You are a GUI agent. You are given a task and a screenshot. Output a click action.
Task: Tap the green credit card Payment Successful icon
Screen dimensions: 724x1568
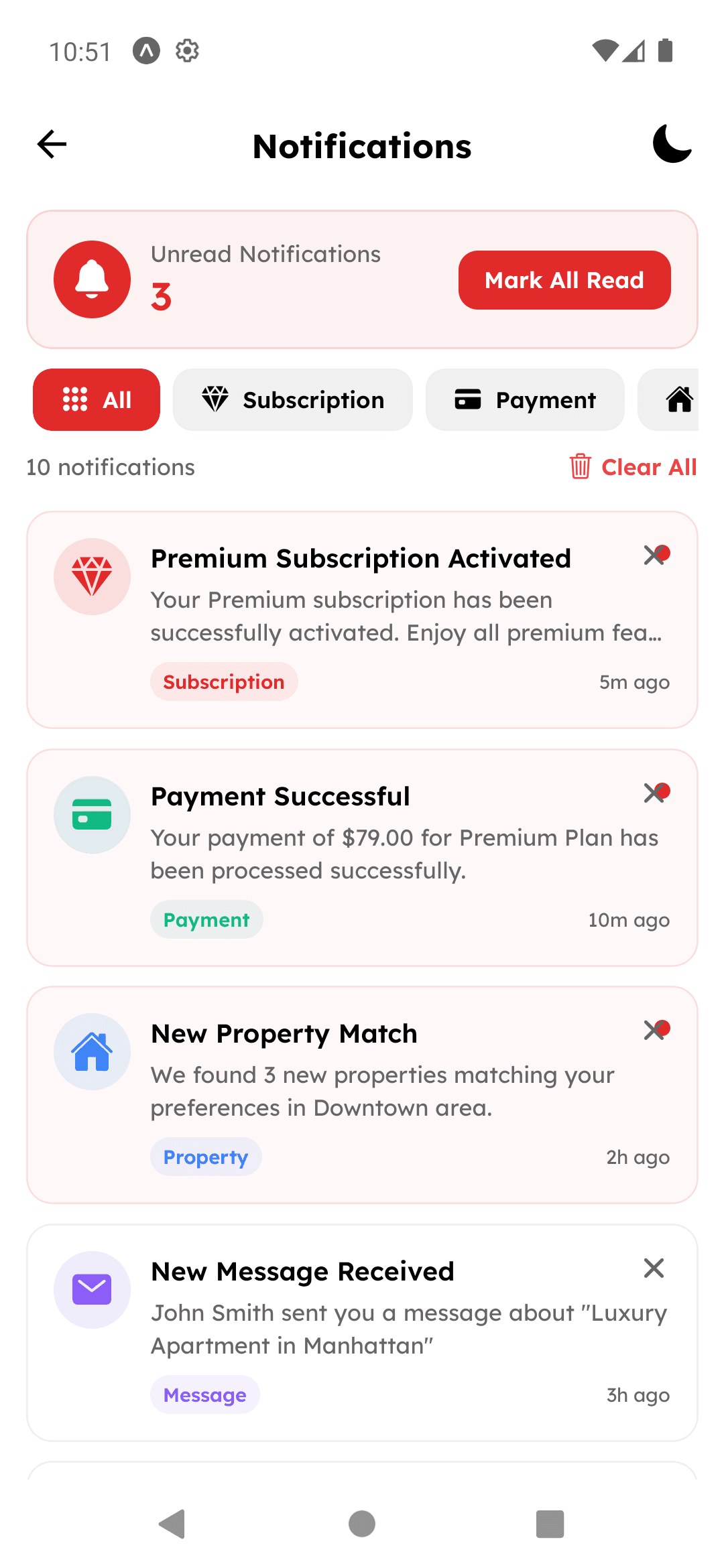[92, 814]
